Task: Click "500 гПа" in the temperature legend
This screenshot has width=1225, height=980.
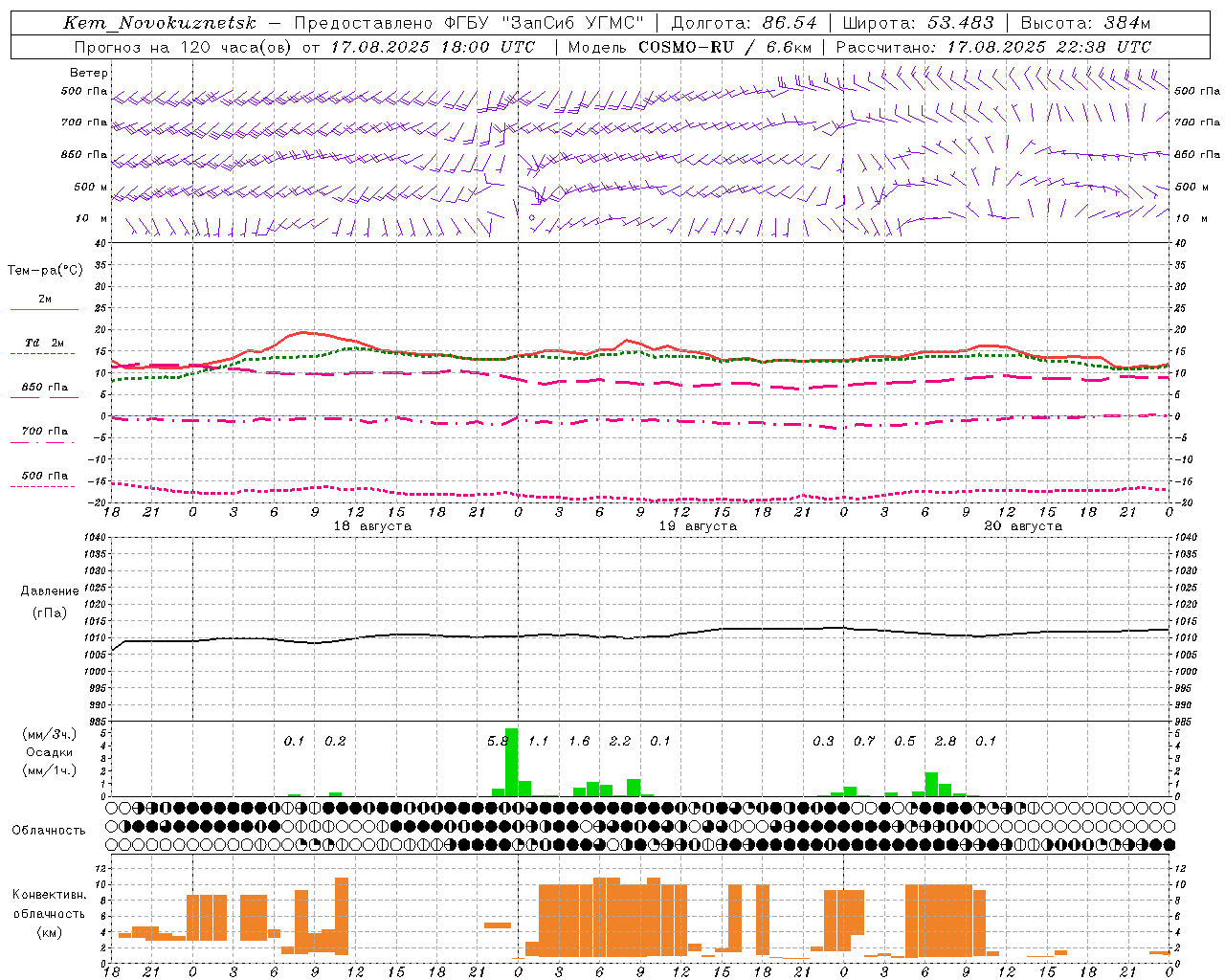Action: pos(45,476)
